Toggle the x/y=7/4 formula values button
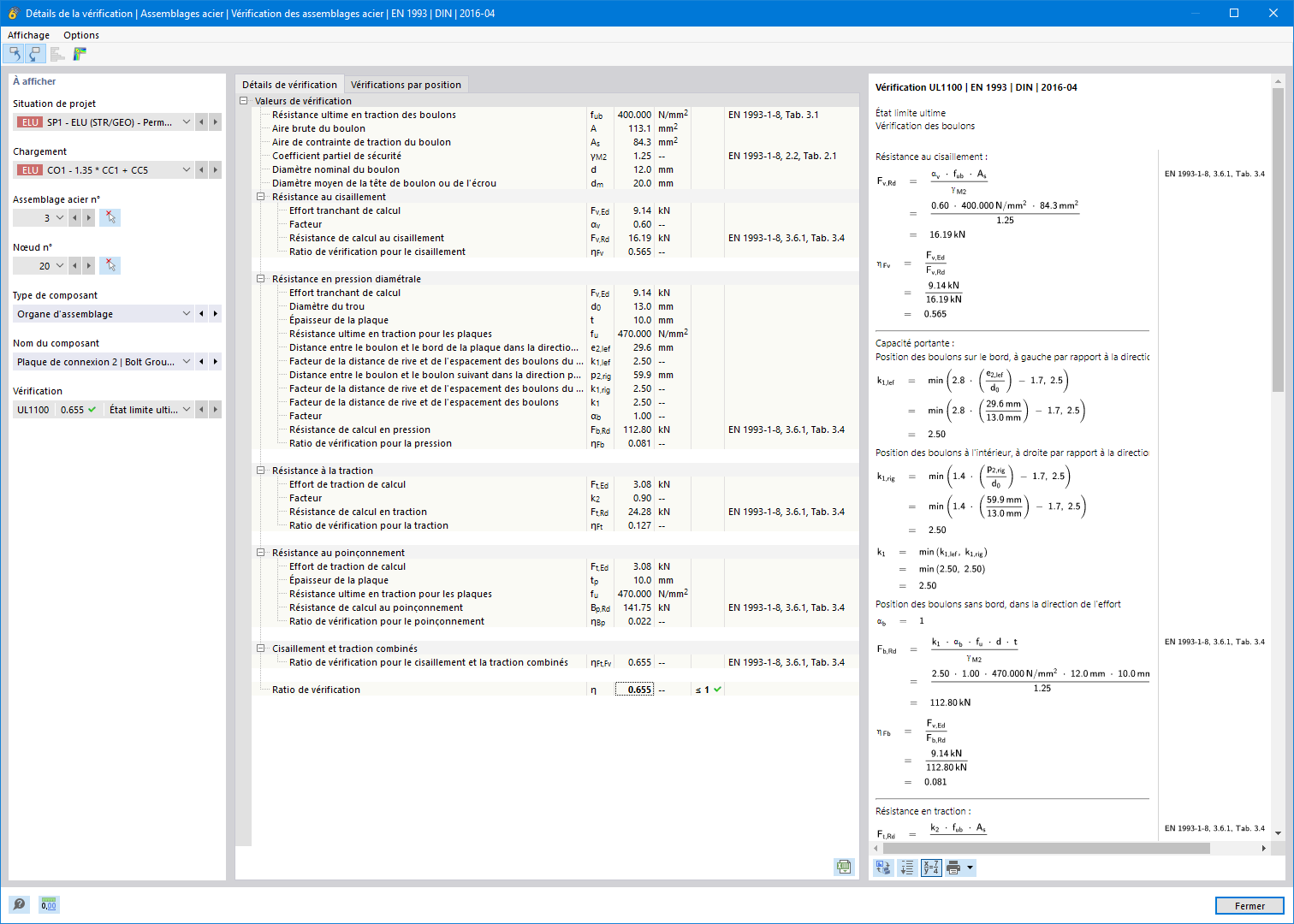1294x924 pixels. pos(931,868)
